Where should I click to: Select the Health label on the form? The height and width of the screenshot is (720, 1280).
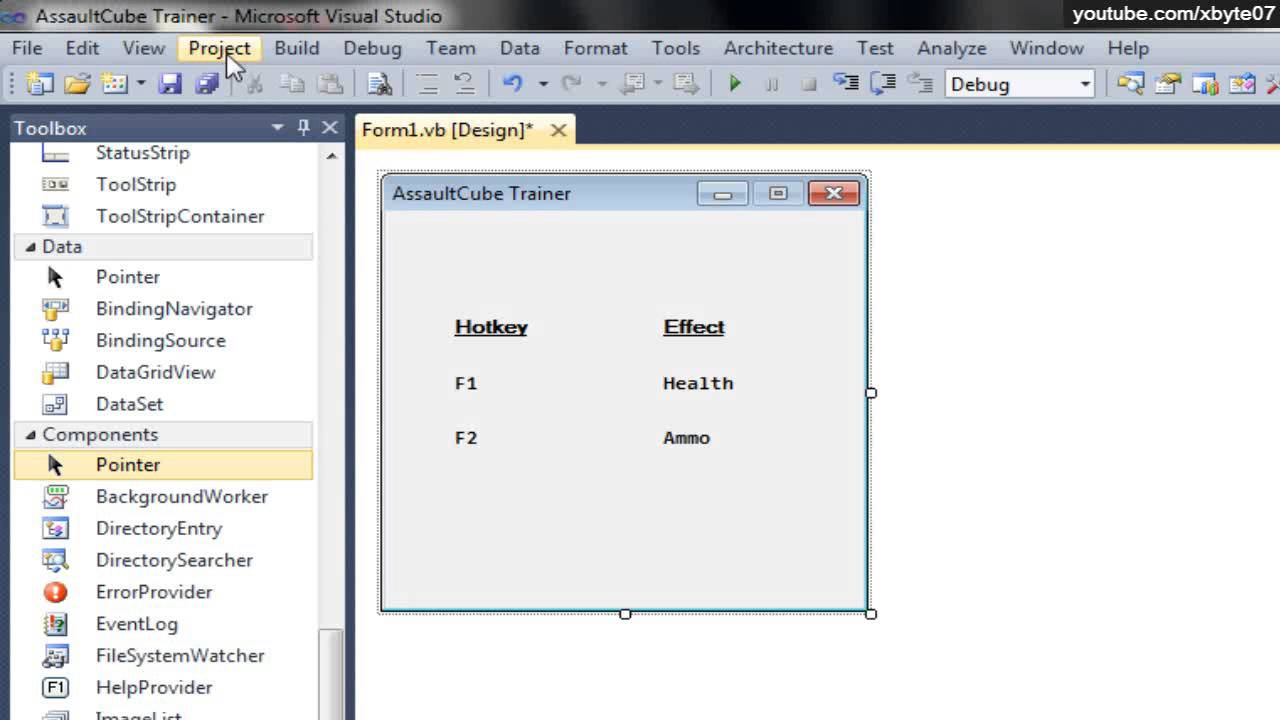pos(698,383)
